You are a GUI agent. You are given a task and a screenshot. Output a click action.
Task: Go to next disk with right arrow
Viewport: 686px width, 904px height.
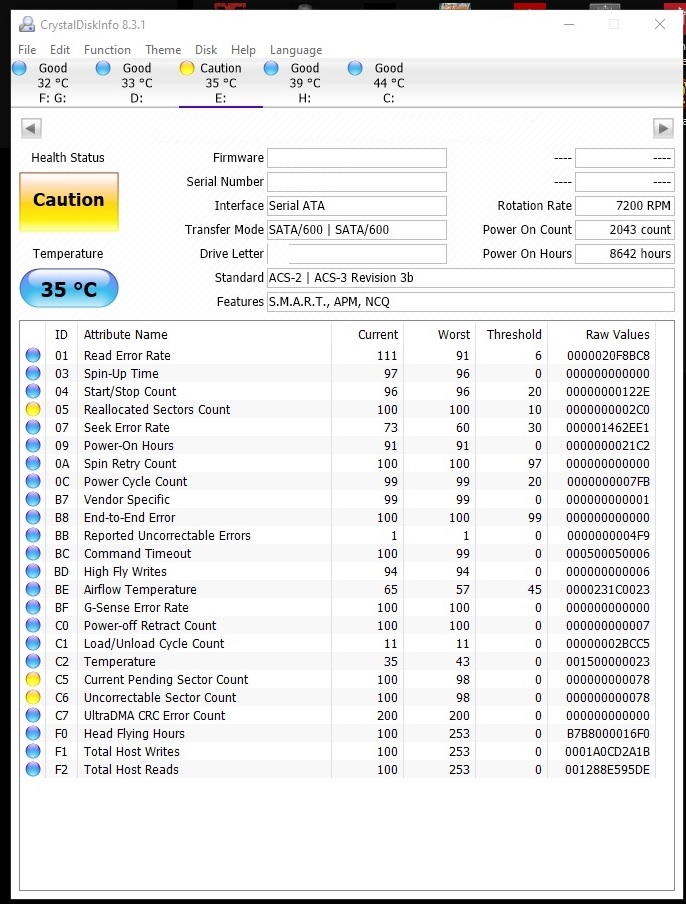click(664, 128)
